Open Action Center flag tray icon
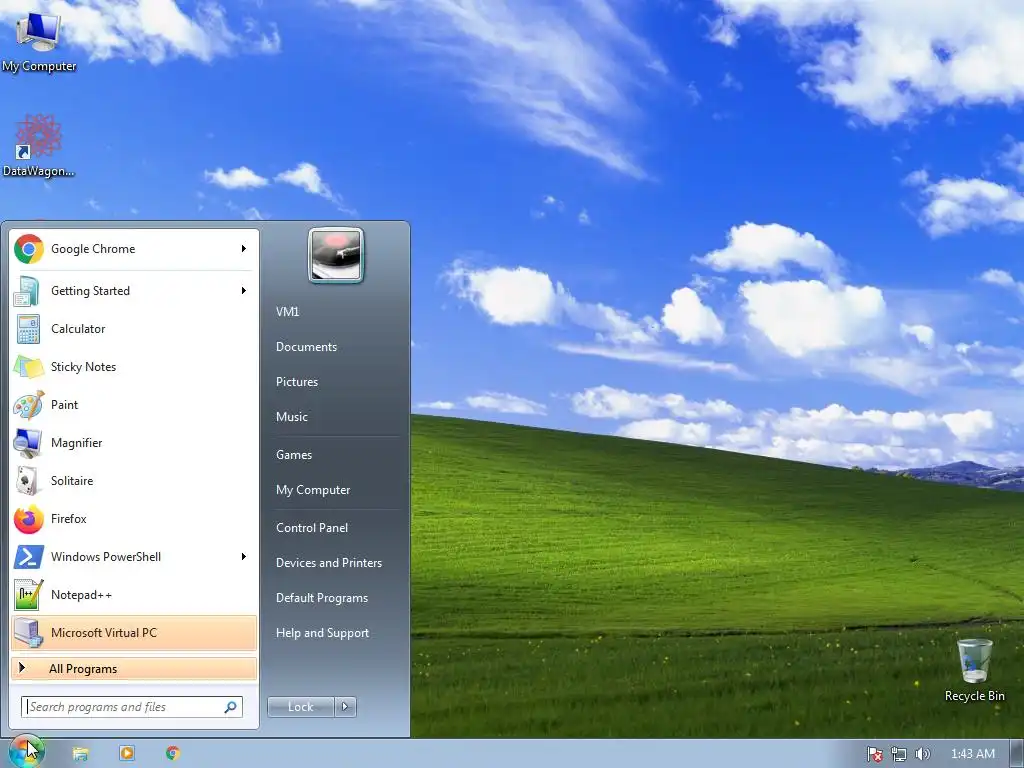The image size is (1024, 768). click(874, 754)
